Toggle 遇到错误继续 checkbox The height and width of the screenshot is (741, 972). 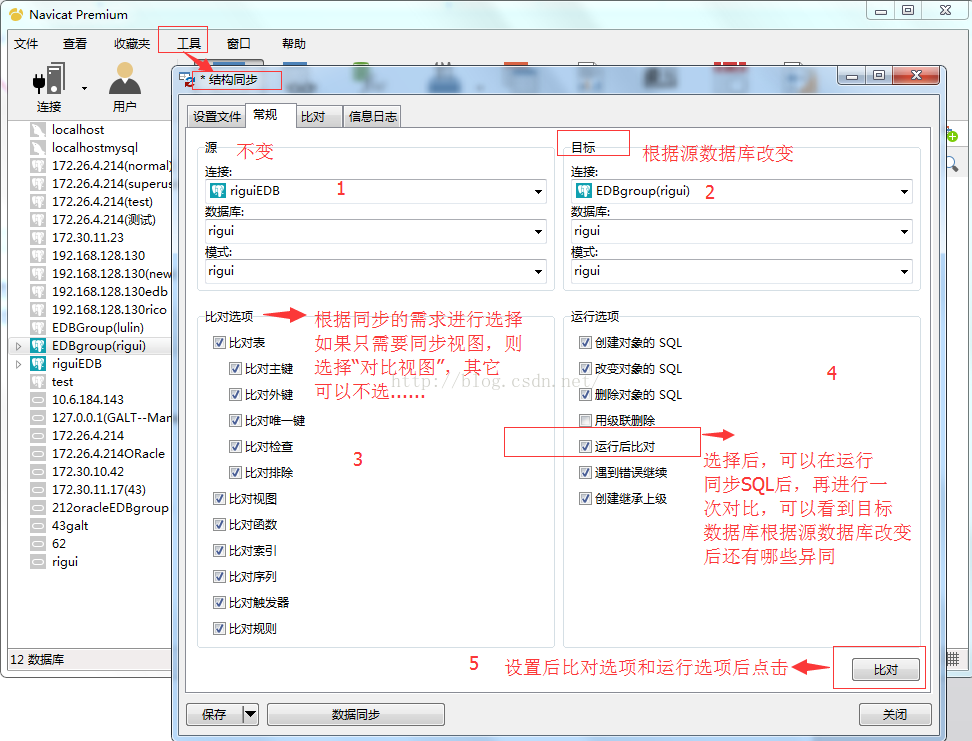coord(585,473)
